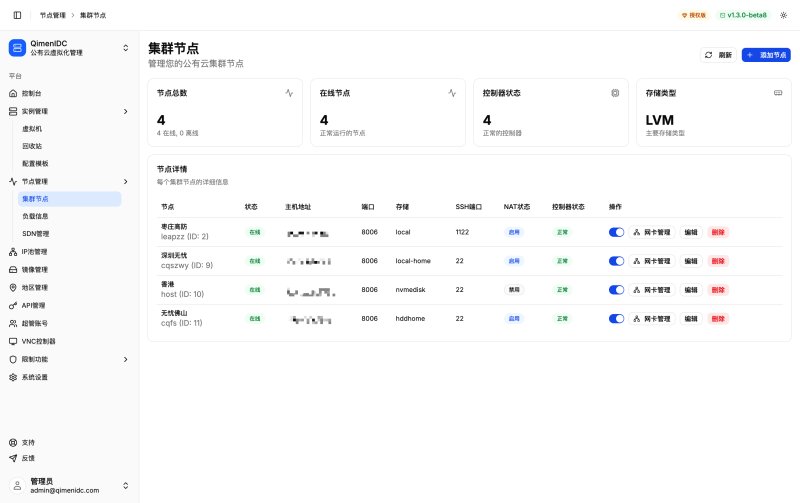Image resolution: width=800 pixels, height=503 pixels.
Task: Open IP池管理 network icon
Action: 13,252
